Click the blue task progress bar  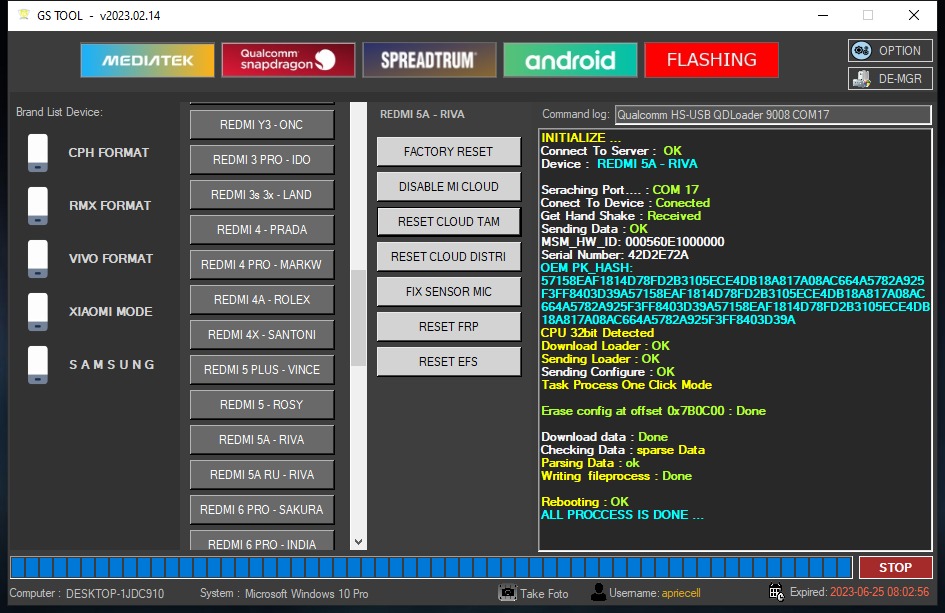pyautogui.click(x=431, y=567)
